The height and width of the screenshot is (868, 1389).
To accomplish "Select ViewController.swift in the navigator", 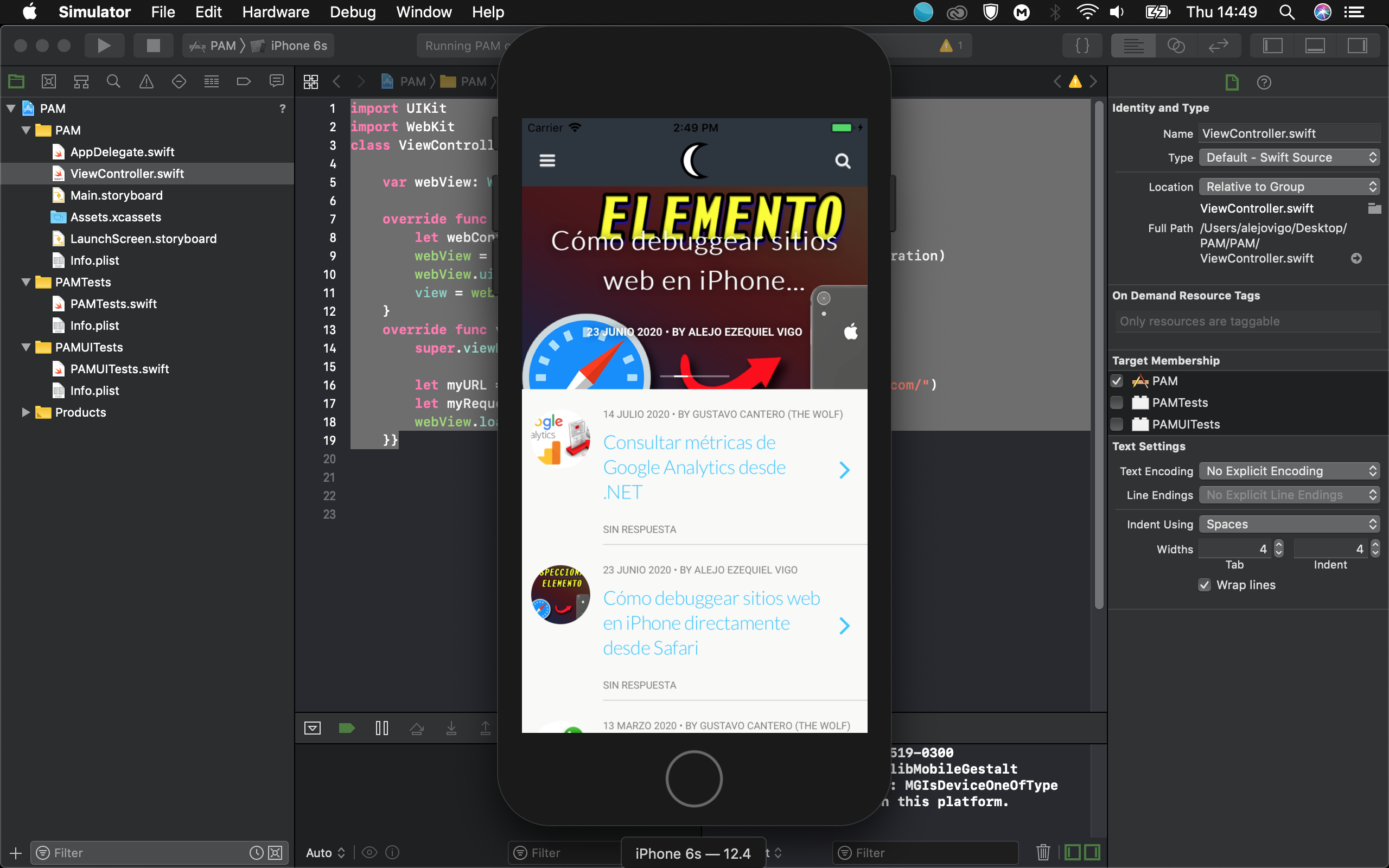I will 127,173.
